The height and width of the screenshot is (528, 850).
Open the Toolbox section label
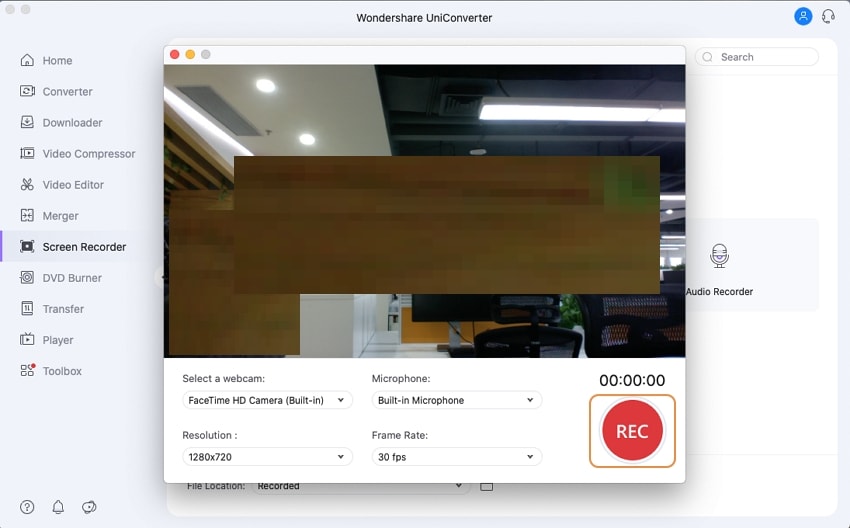click(x=62, y=371)
